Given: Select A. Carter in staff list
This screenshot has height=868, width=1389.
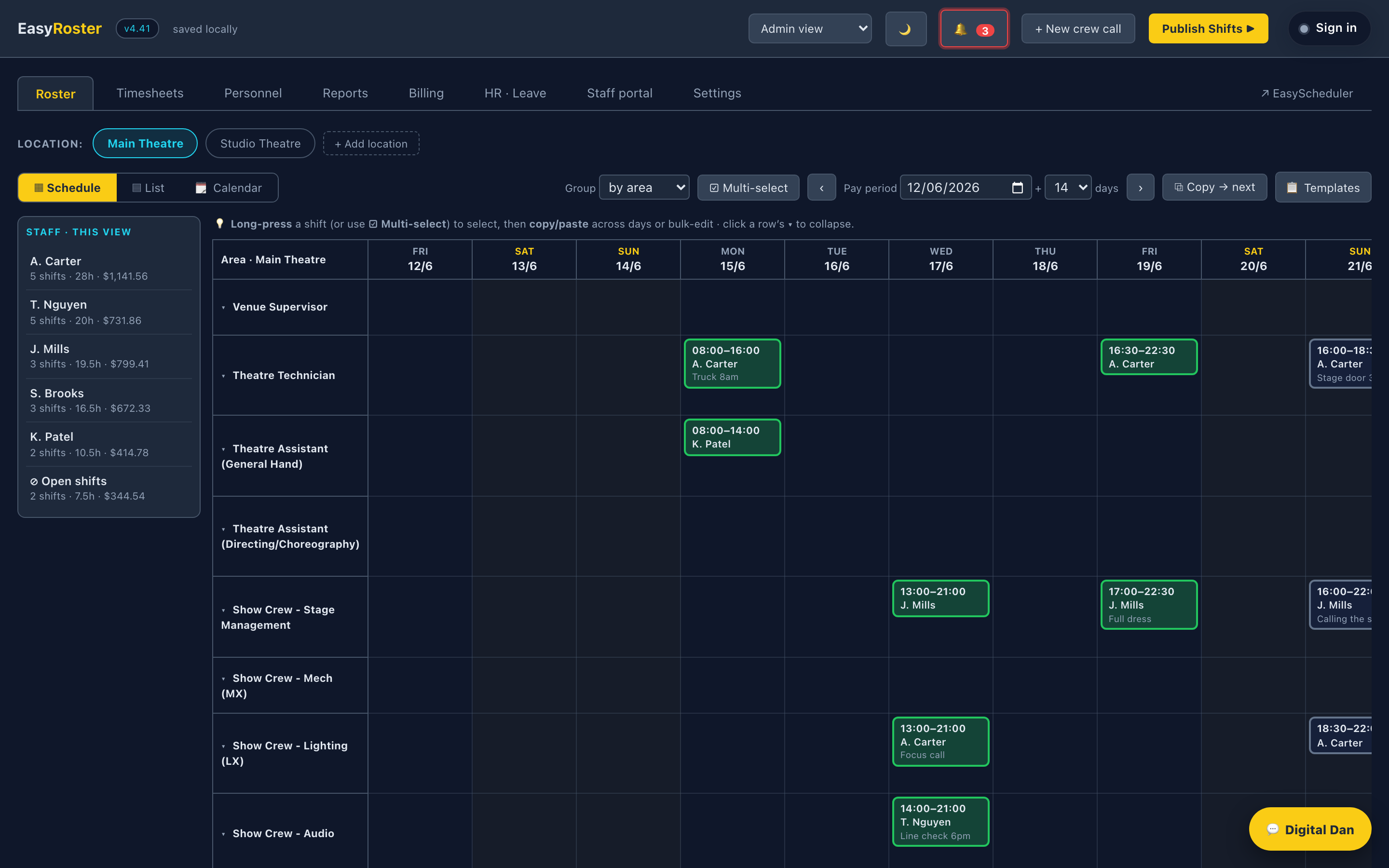Looking at the screenshot, I should (x=109, y=268).
